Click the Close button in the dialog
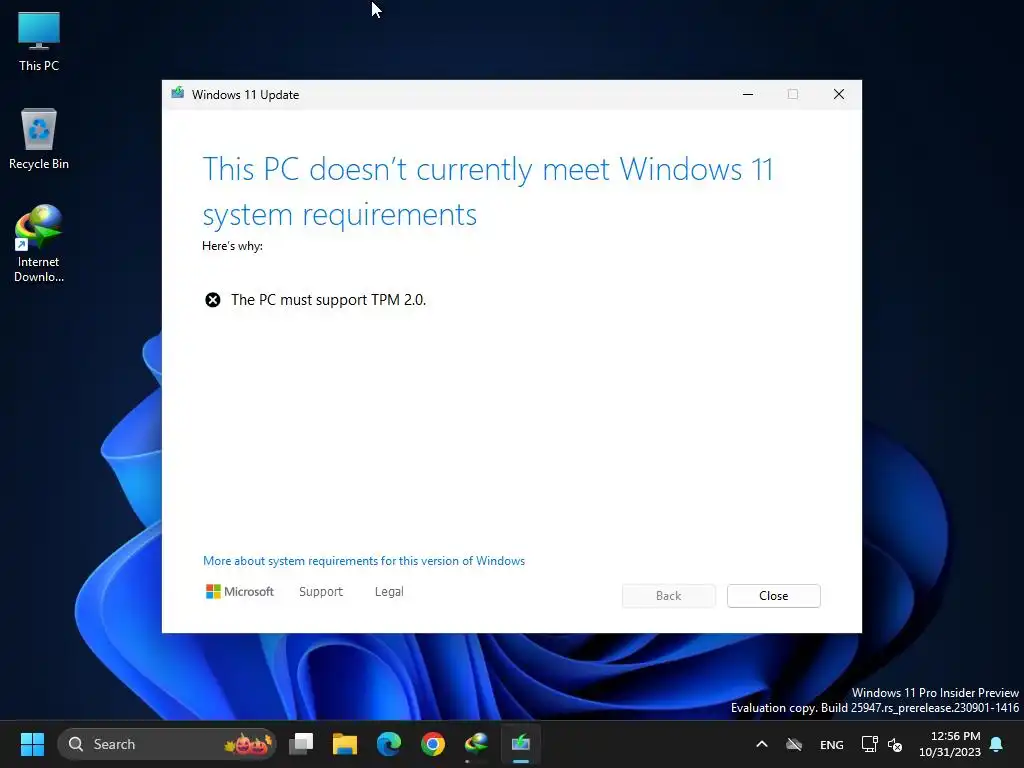The width and height of the screenshot is (1024, 768). click(x=773, y=596)
